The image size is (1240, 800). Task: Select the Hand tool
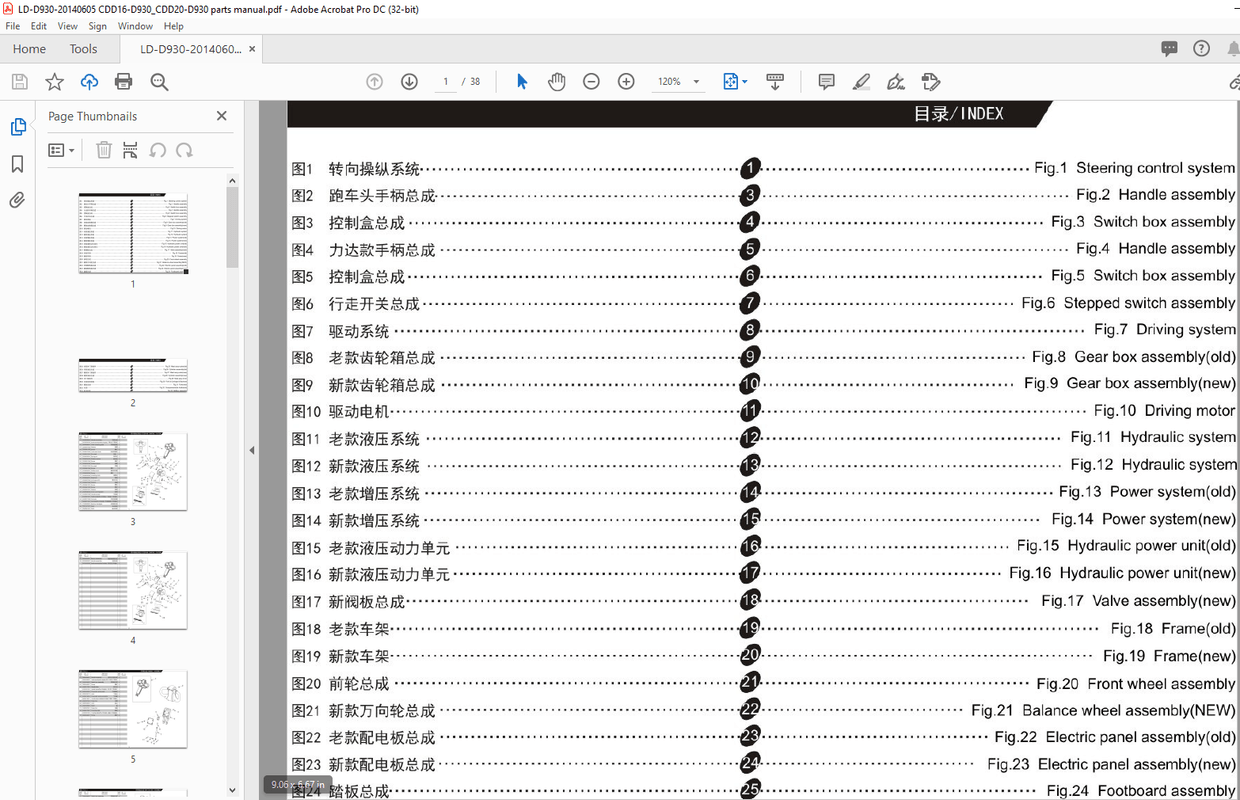tap(556, 81)
